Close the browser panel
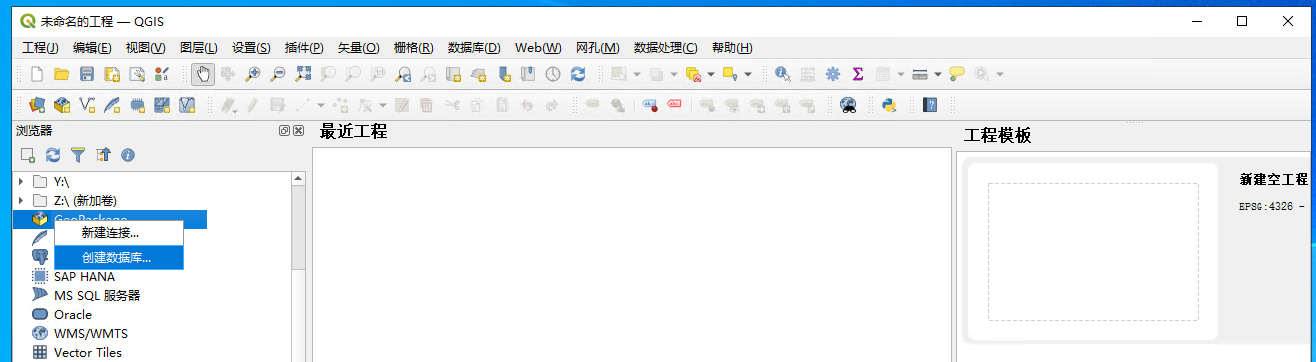The width and height of the screenshot is (1316, 362). pyautogui.click(x=298, y=131)
